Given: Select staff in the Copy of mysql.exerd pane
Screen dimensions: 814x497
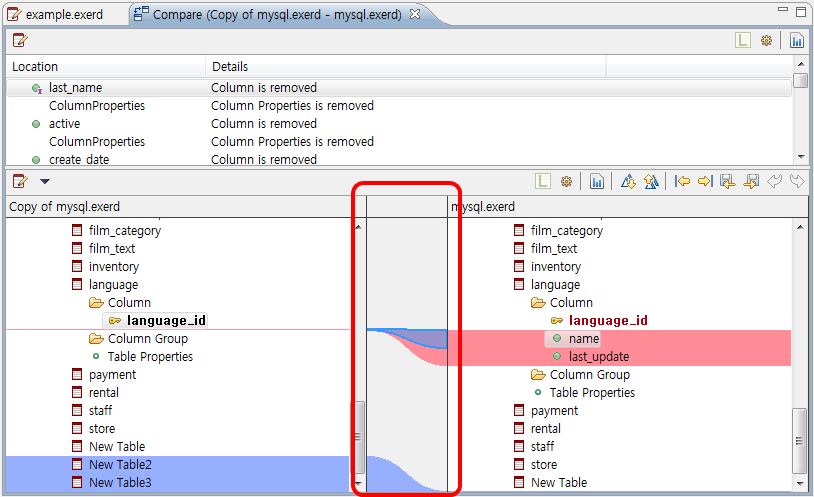Looking at the screenshot, I should click(100, 411).
